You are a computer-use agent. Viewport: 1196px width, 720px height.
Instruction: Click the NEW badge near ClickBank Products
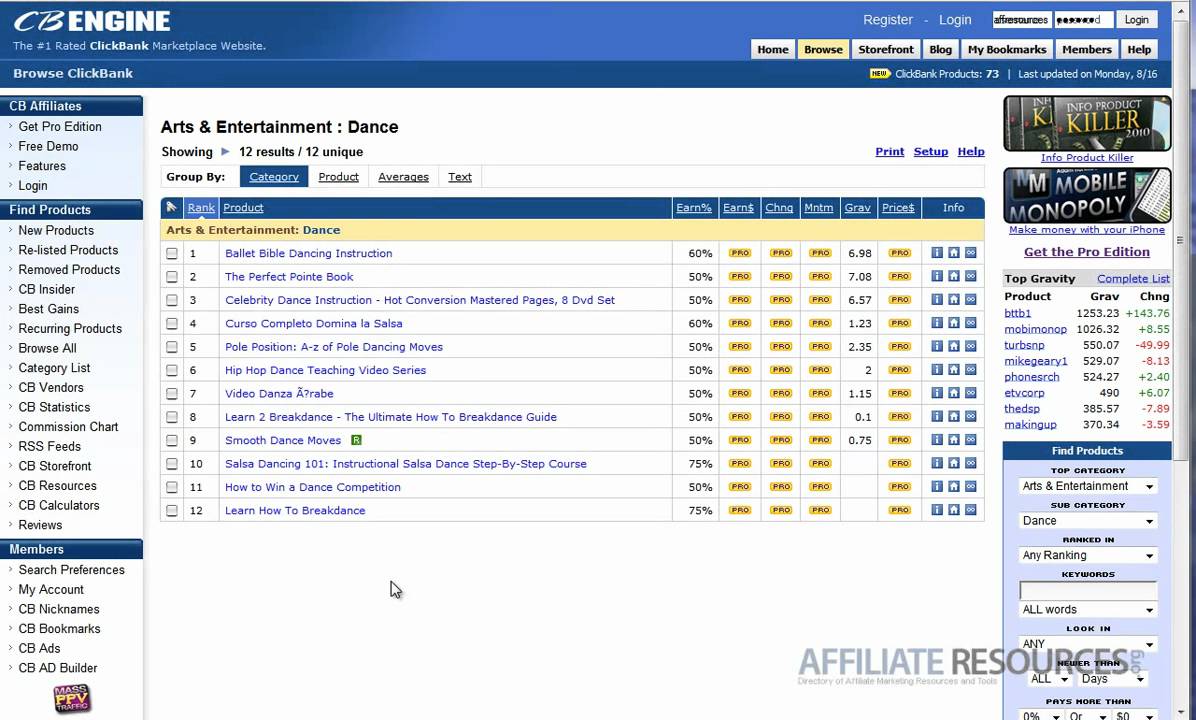click(879, 74)
